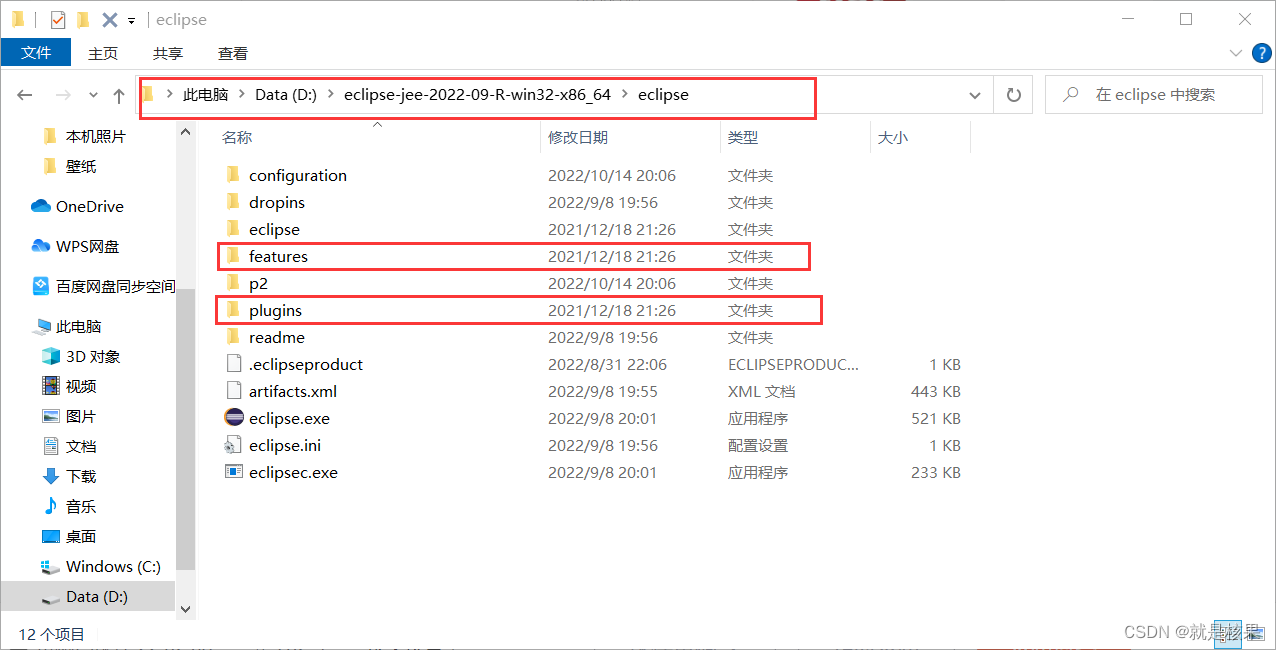The height and width of the screenshot is (650, 1276).
Task: Click 此电脑 in the address path
Action: tap(205, 95)
